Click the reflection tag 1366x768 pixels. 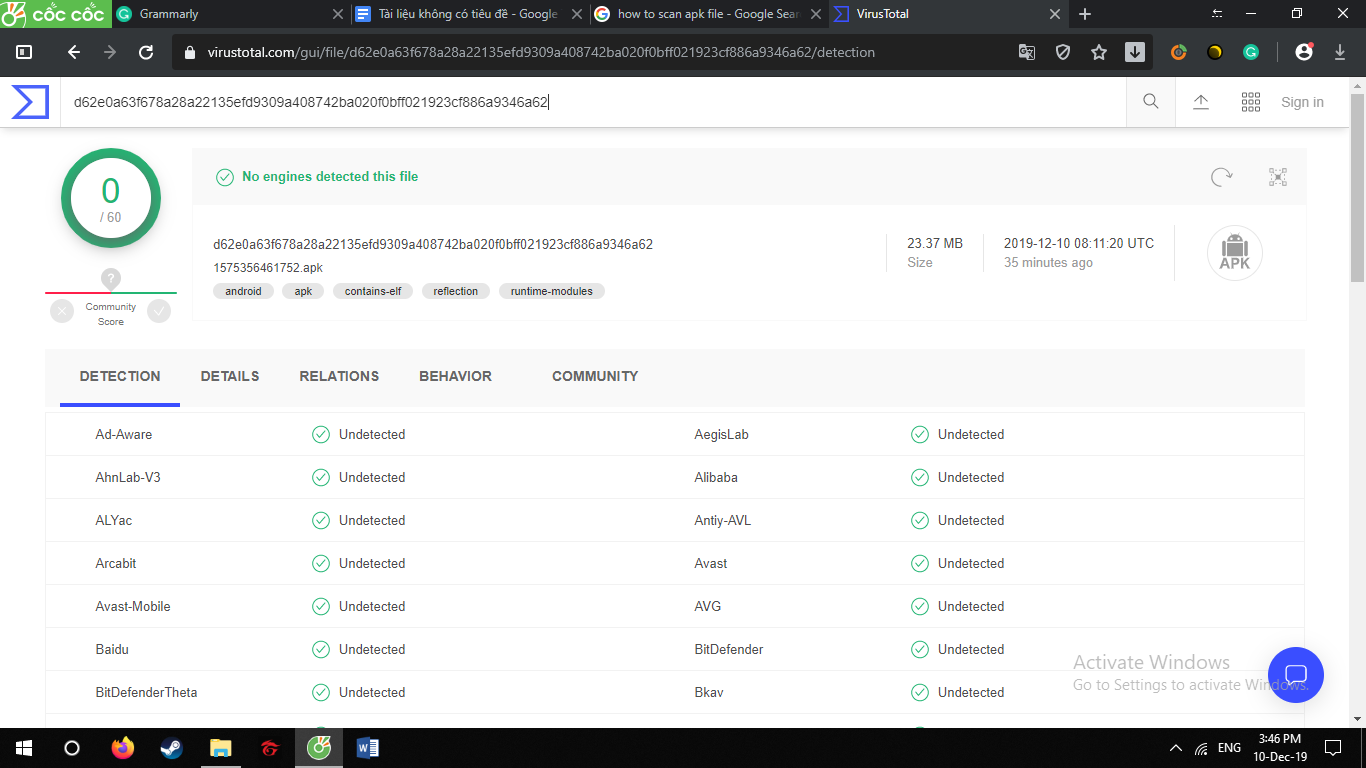[456, 291]
